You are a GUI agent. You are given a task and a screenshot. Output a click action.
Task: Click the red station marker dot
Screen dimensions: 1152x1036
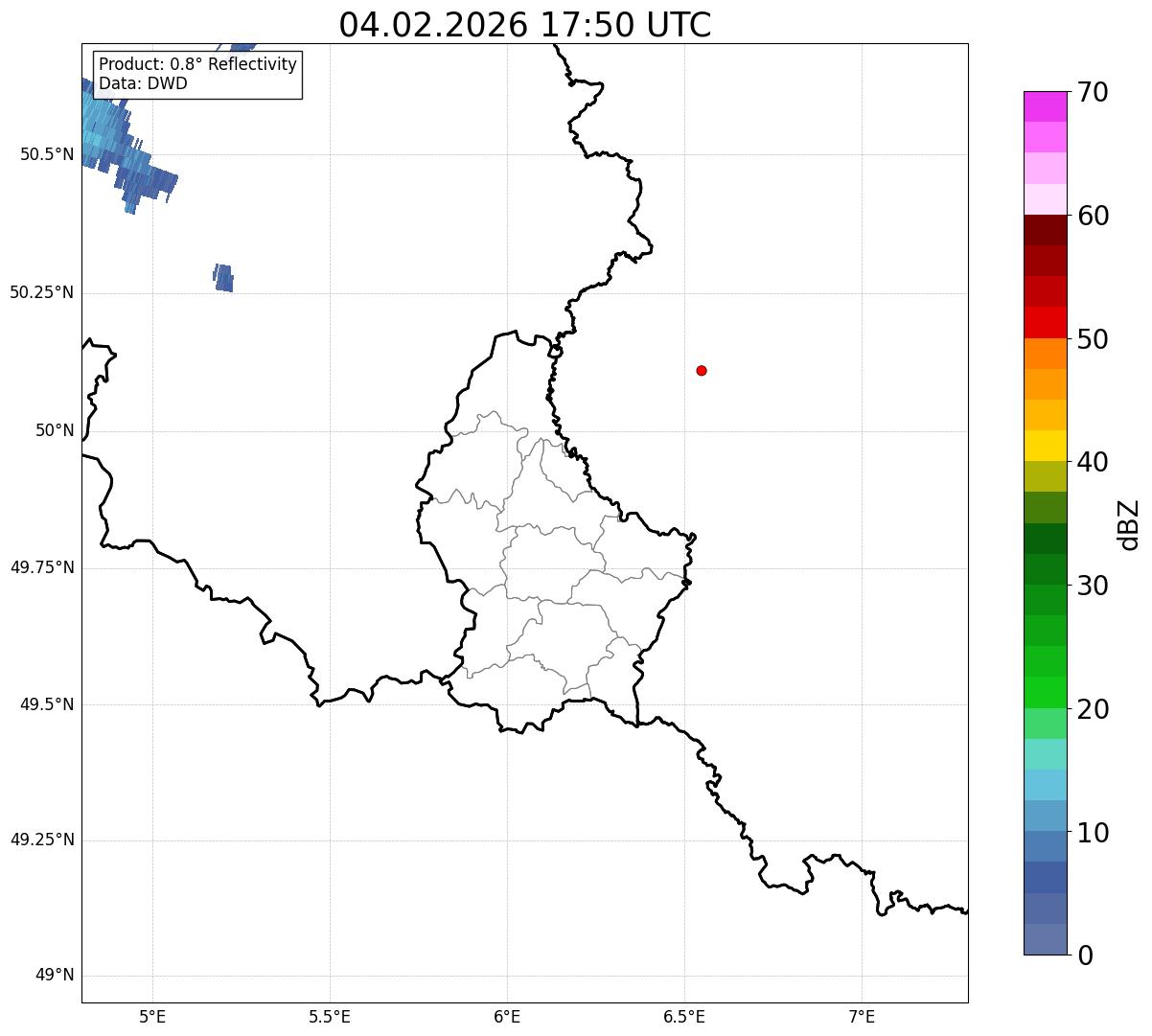tap(702, 370)
